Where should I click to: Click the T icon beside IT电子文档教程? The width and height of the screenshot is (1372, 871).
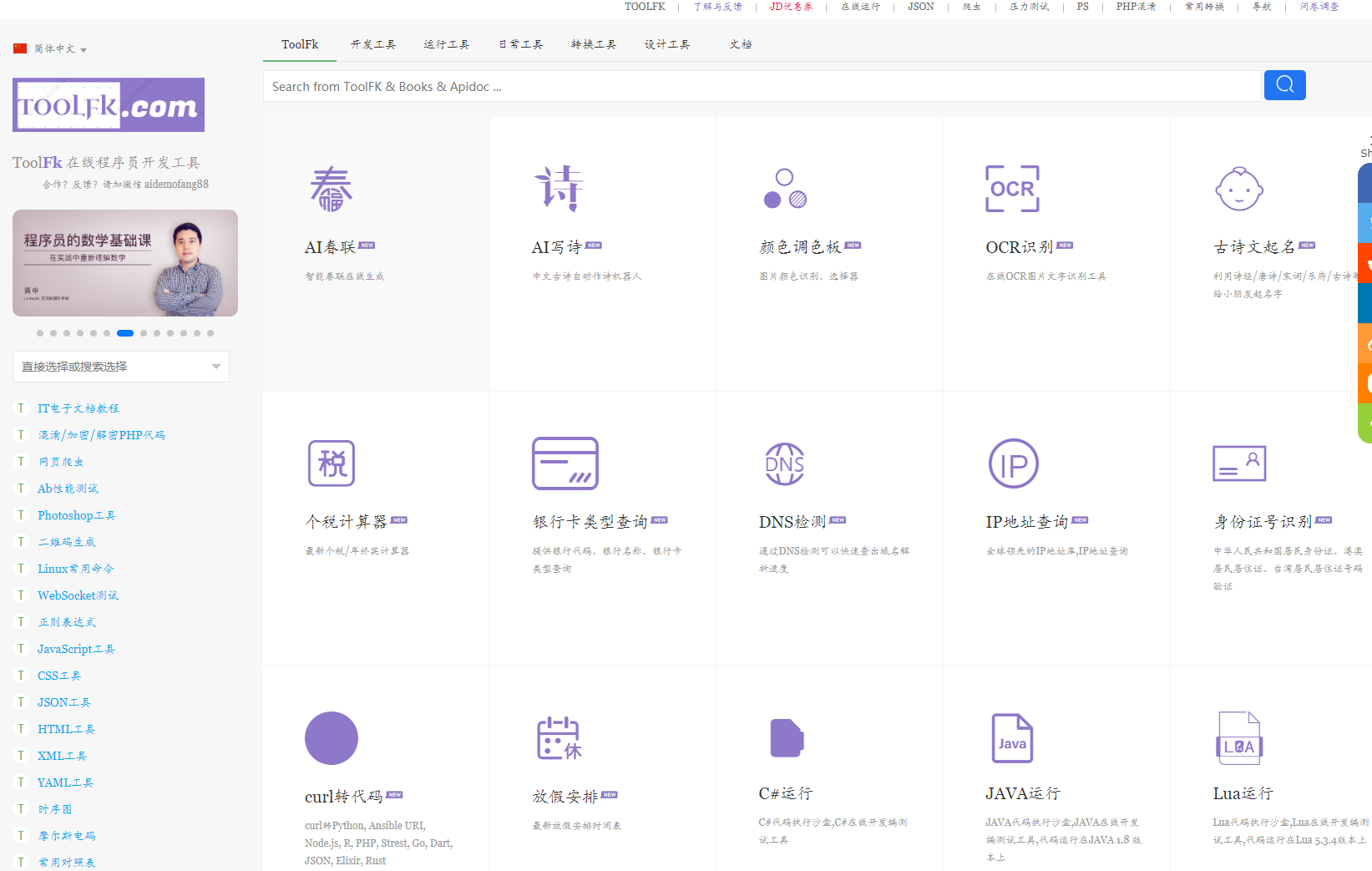coord(21,408)
